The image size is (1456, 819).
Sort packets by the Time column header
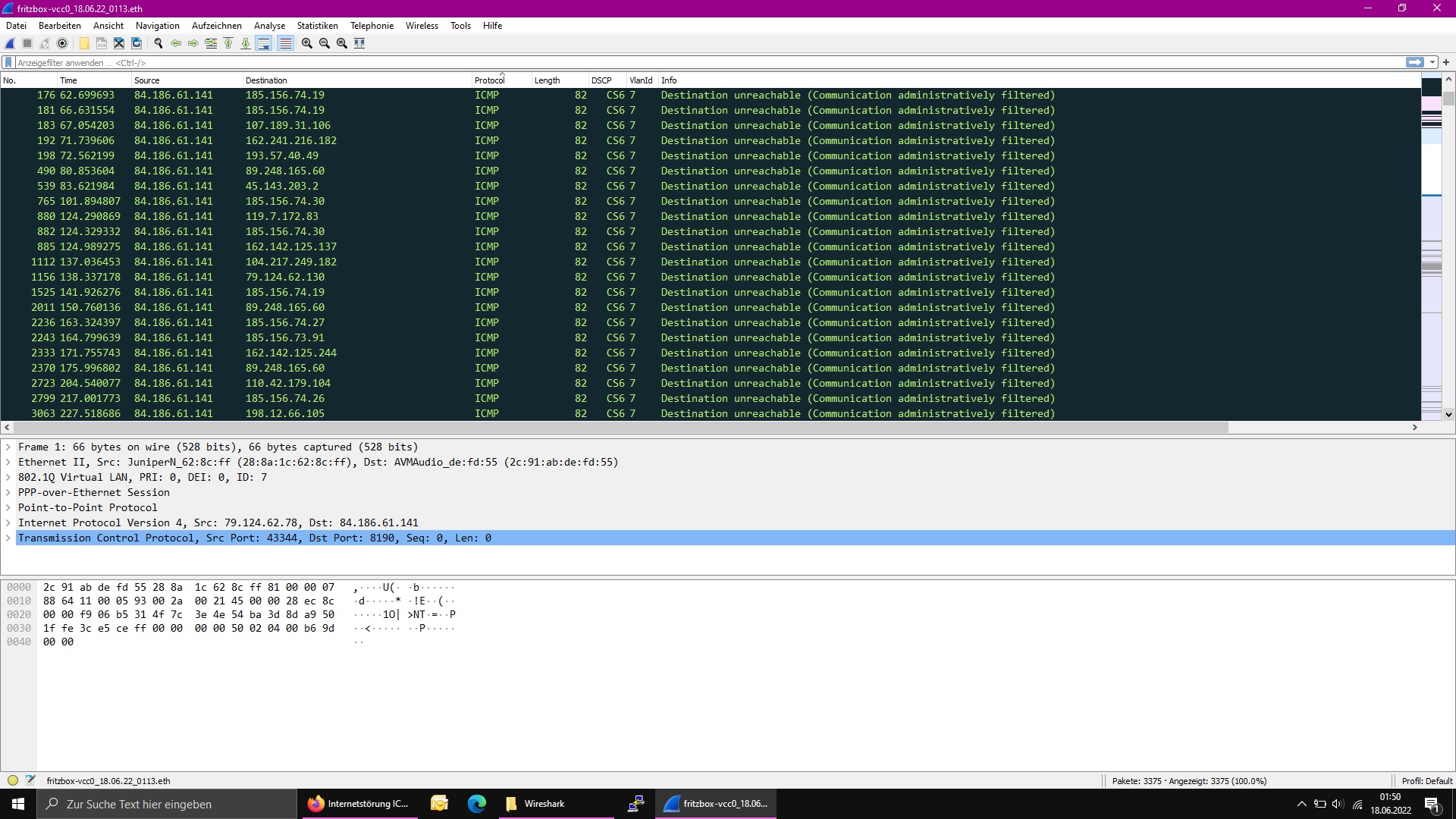pos(94,80)
